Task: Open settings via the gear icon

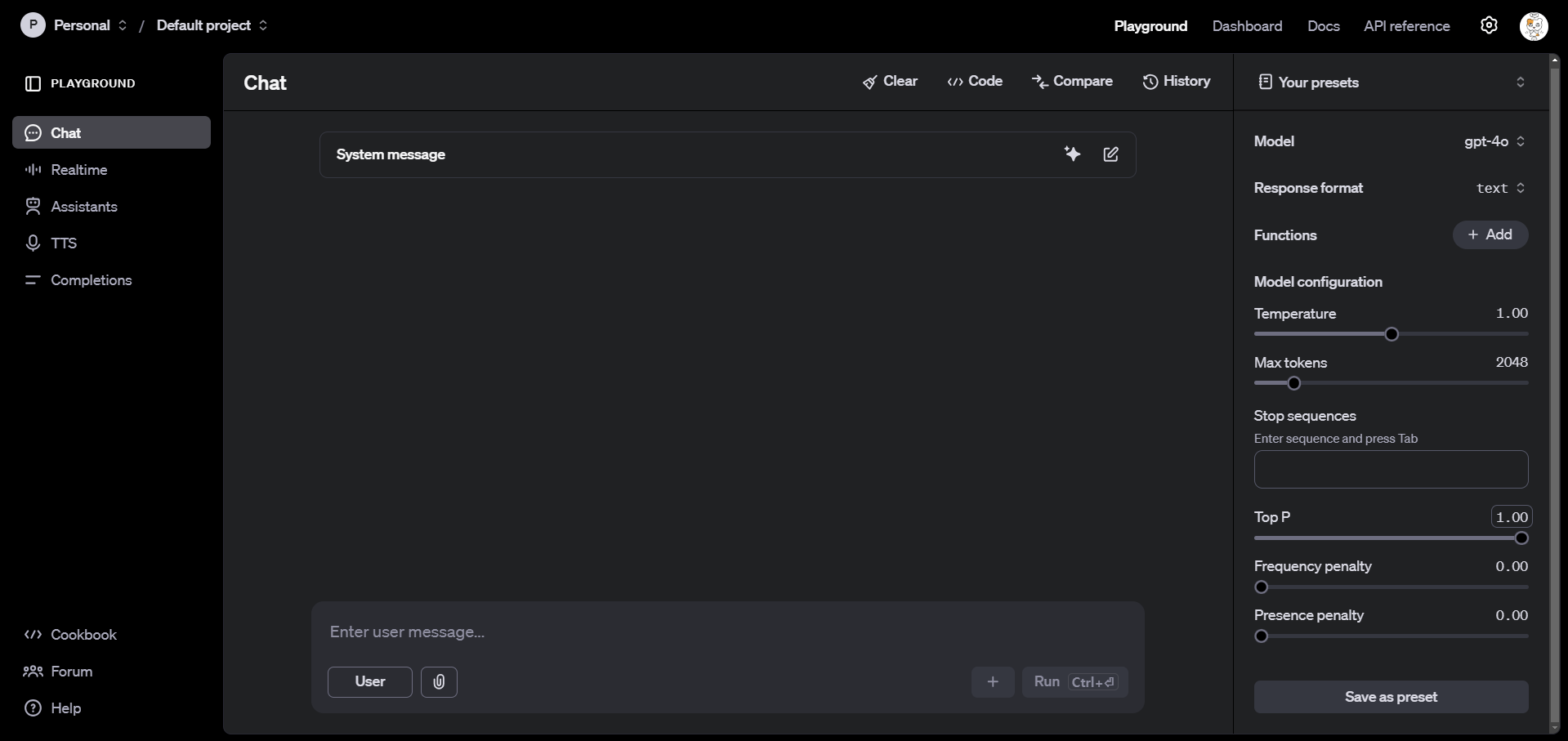Action: tap(1489, 25)
